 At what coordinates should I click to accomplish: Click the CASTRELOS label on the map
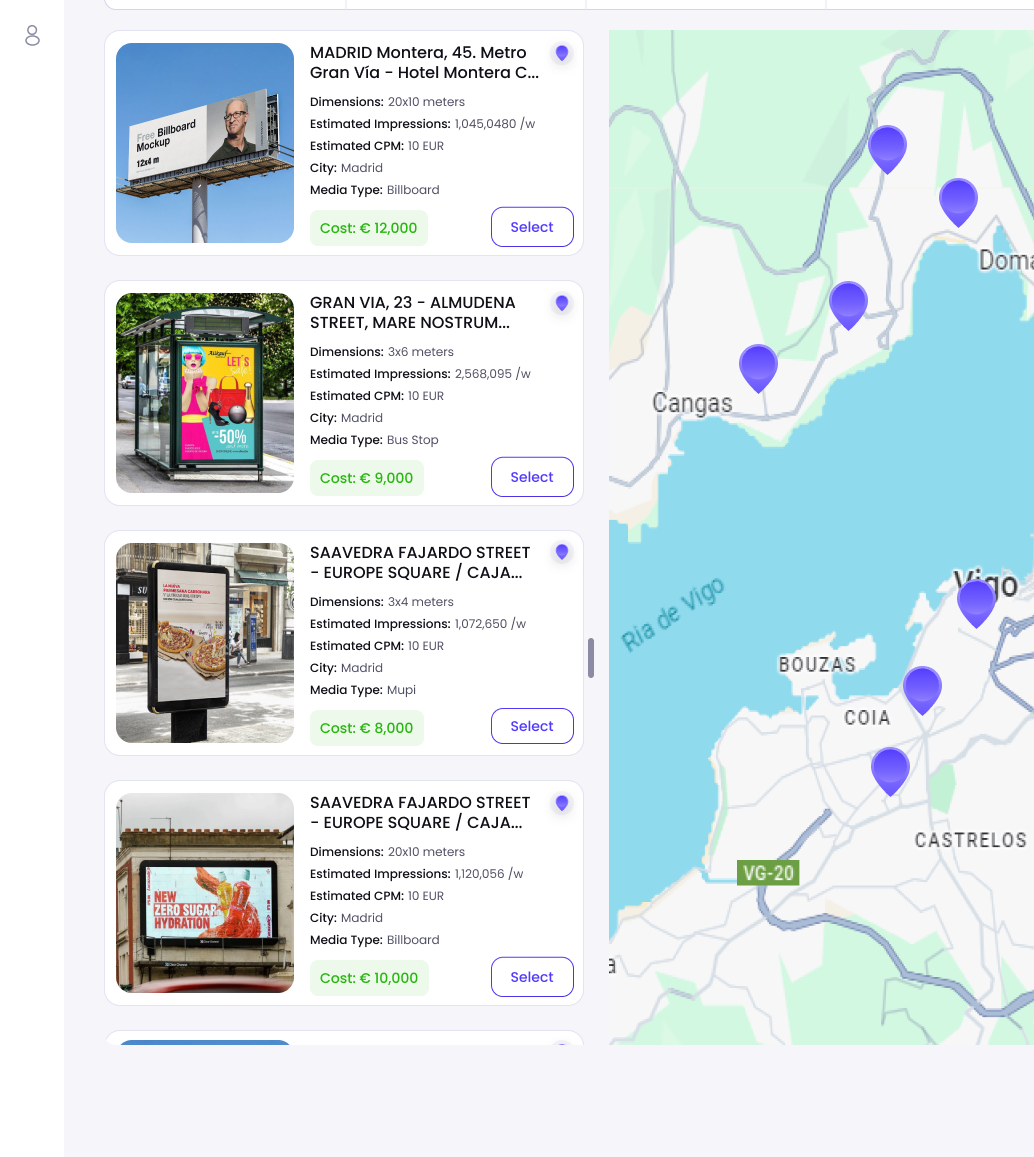click(971, 840)
